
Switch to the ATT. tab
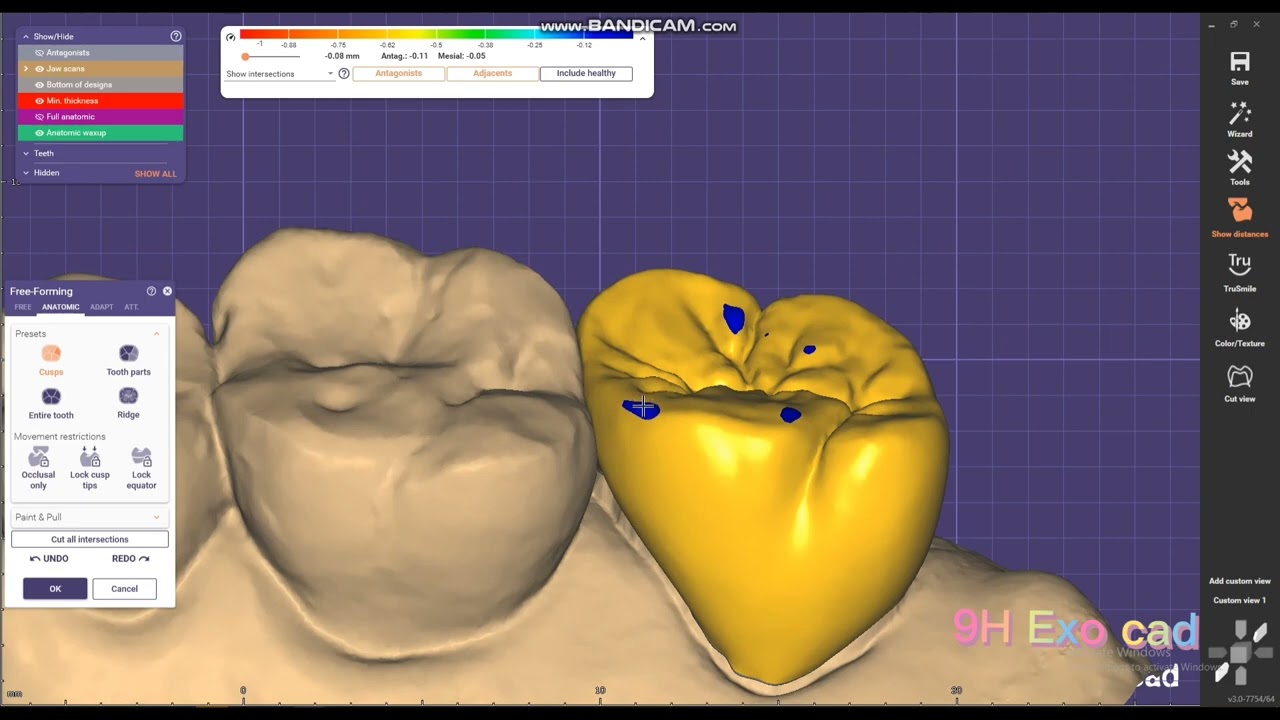tap(131, 307)
